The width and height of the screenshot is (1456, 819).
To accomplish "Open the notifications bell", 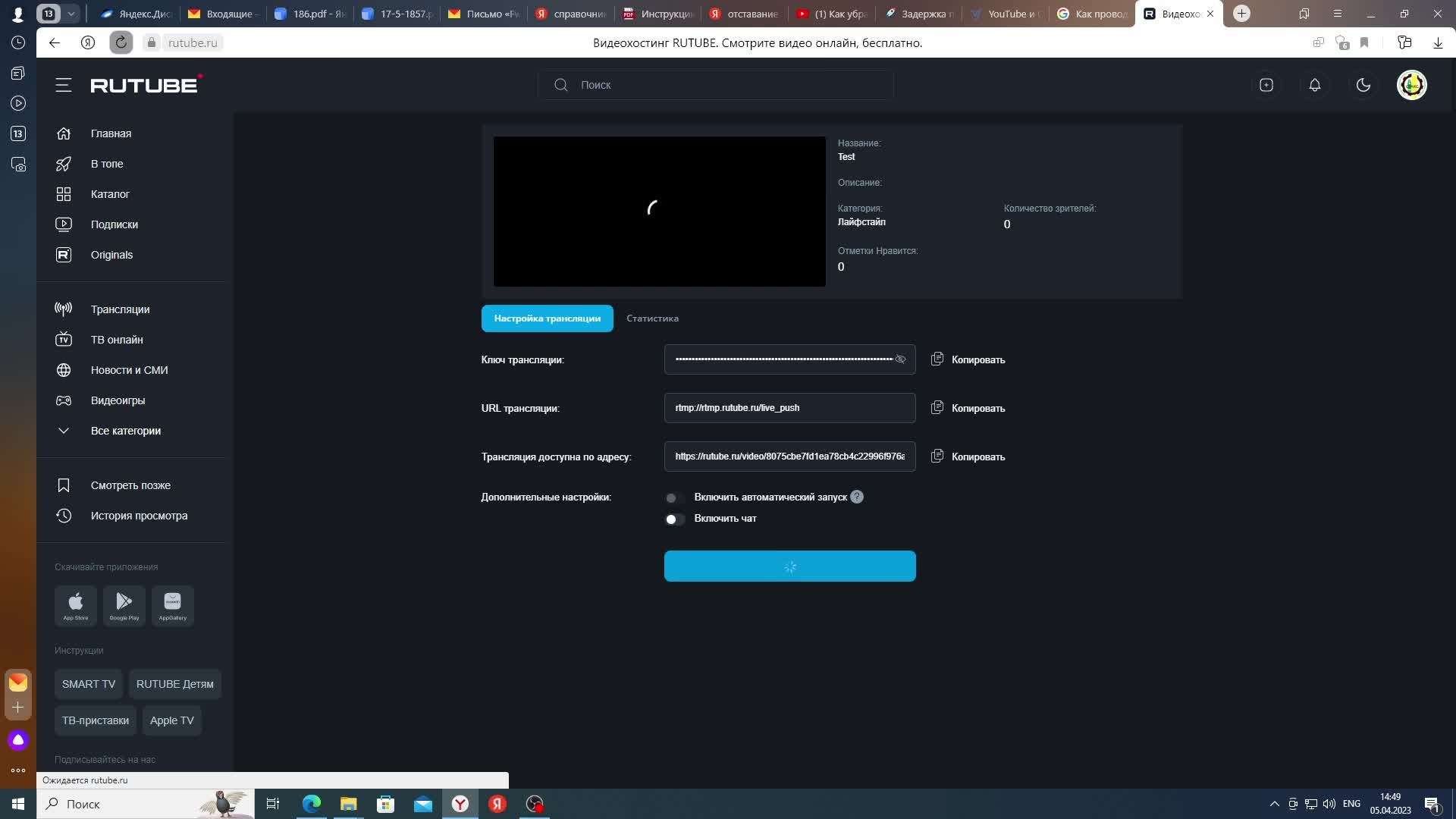I will point(1315,85).
